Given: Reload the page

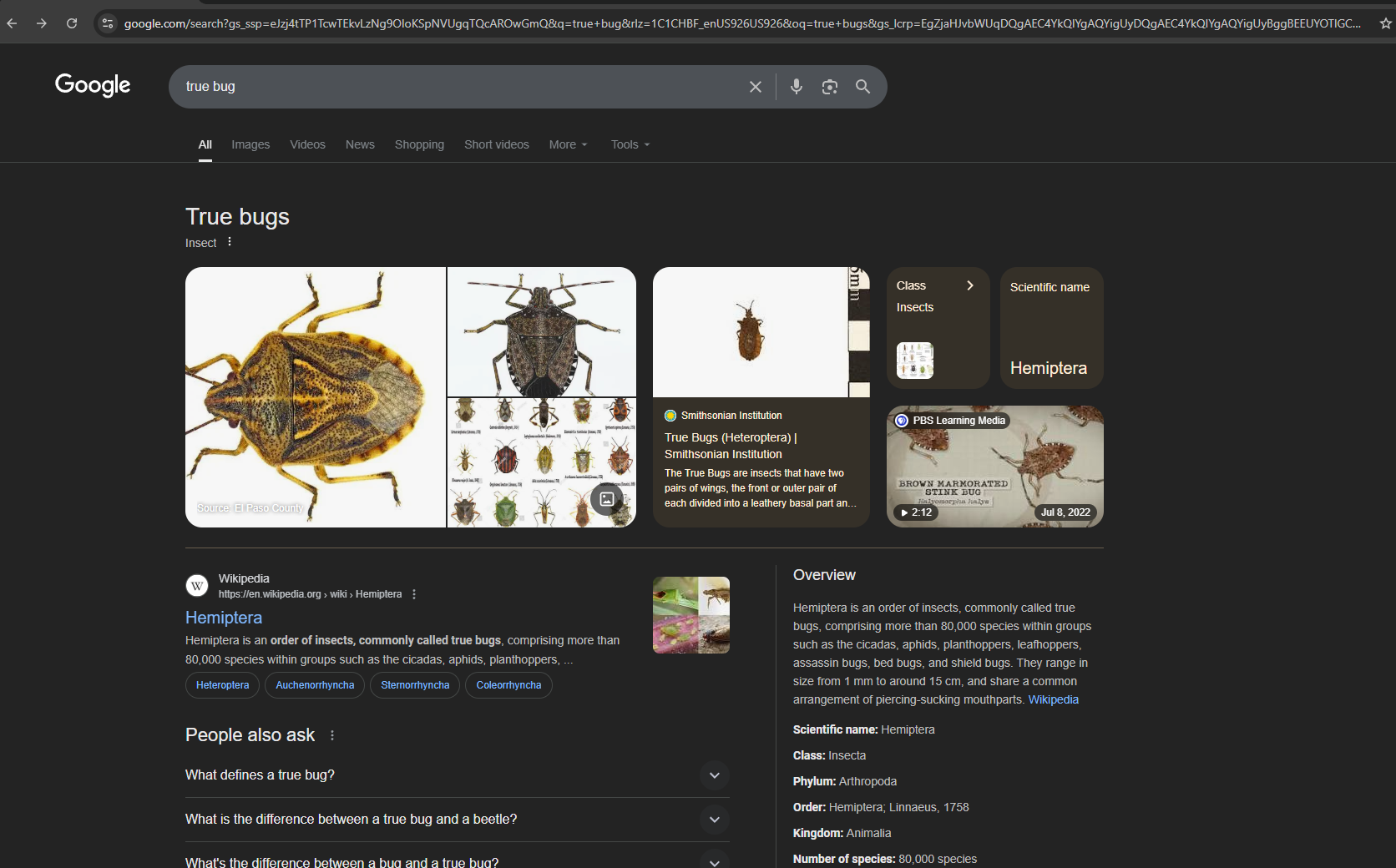Looking at the screenshot, I should tap(72, 23).
